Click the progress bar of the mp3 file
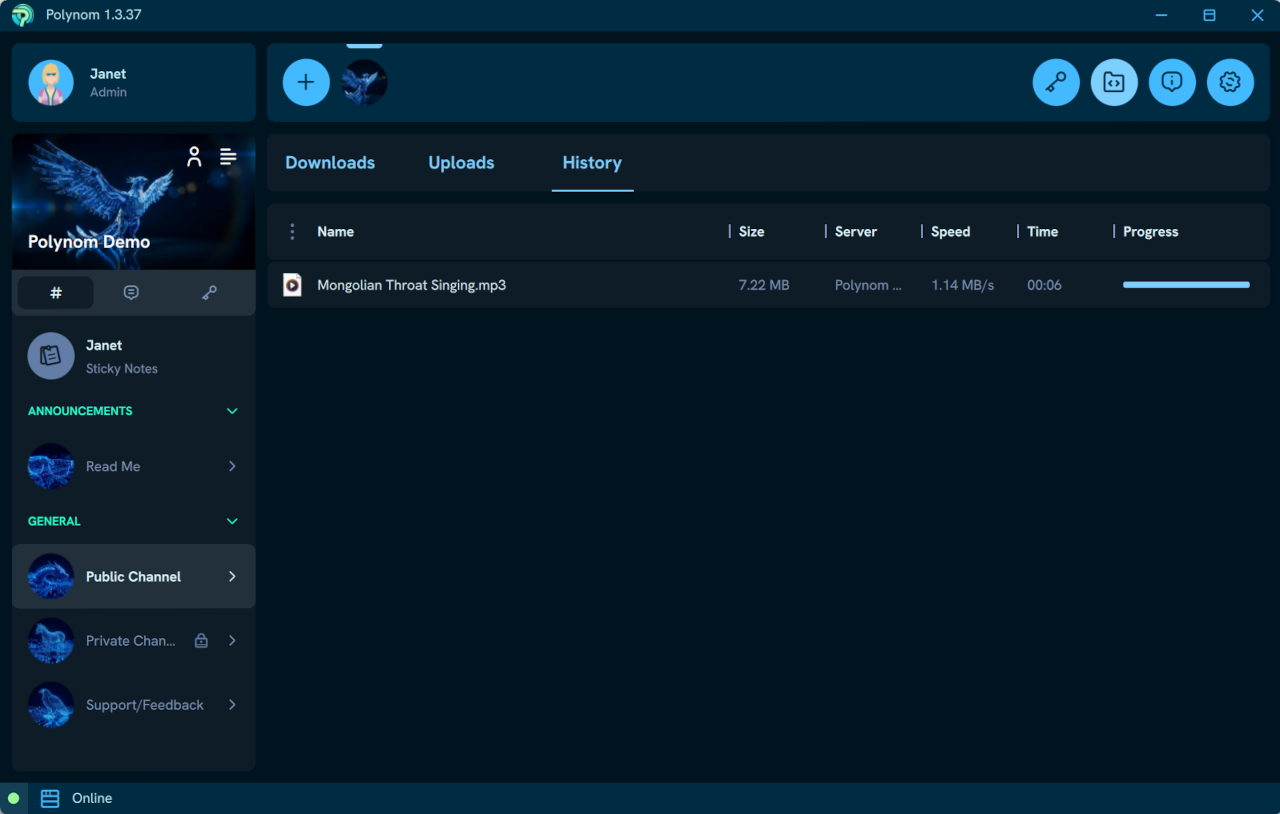This screenshot has width=1280, height=814. [x=1186, y=285]
